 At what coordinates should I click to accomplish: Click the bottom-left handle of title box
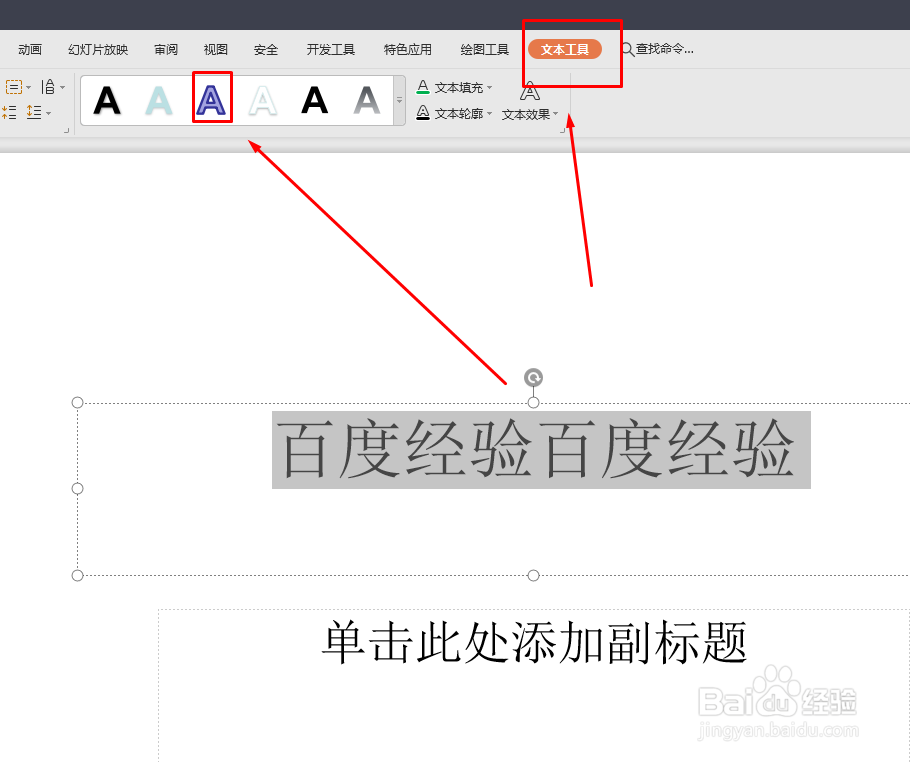pyautogui.click(x=77, y=575)
